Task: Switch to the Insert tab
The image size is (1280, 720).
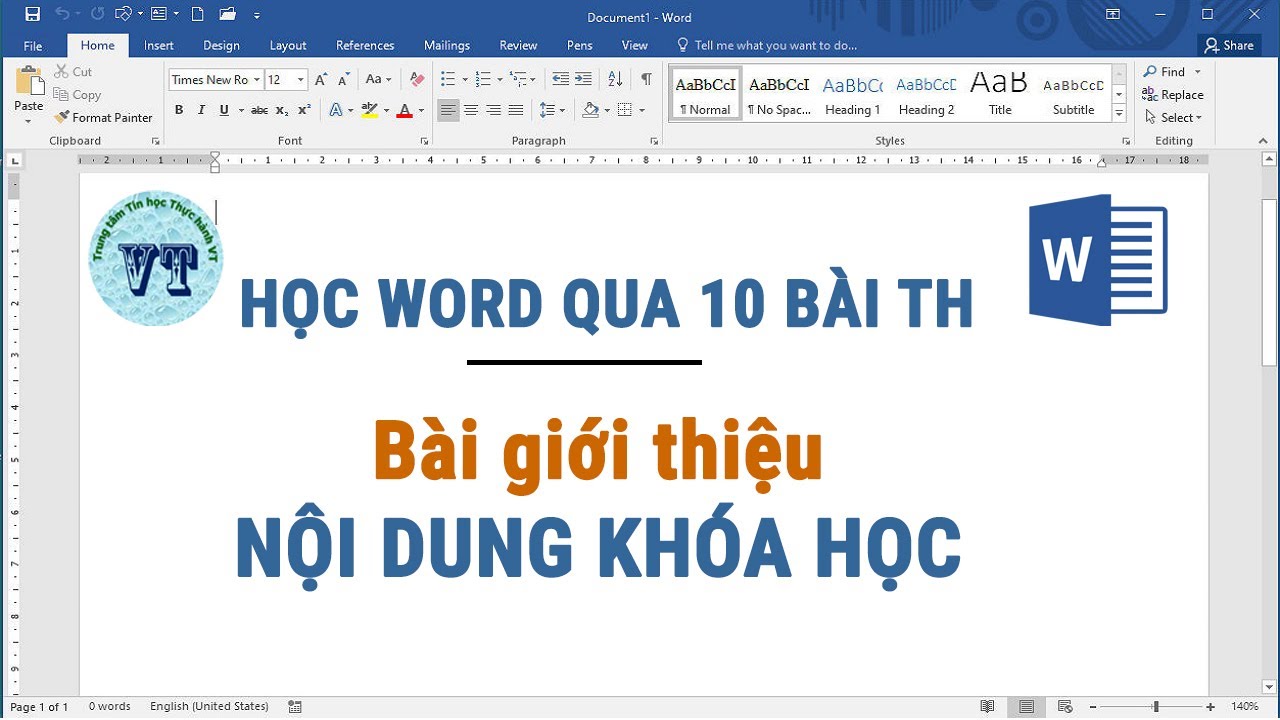Action: coord(158,45)
